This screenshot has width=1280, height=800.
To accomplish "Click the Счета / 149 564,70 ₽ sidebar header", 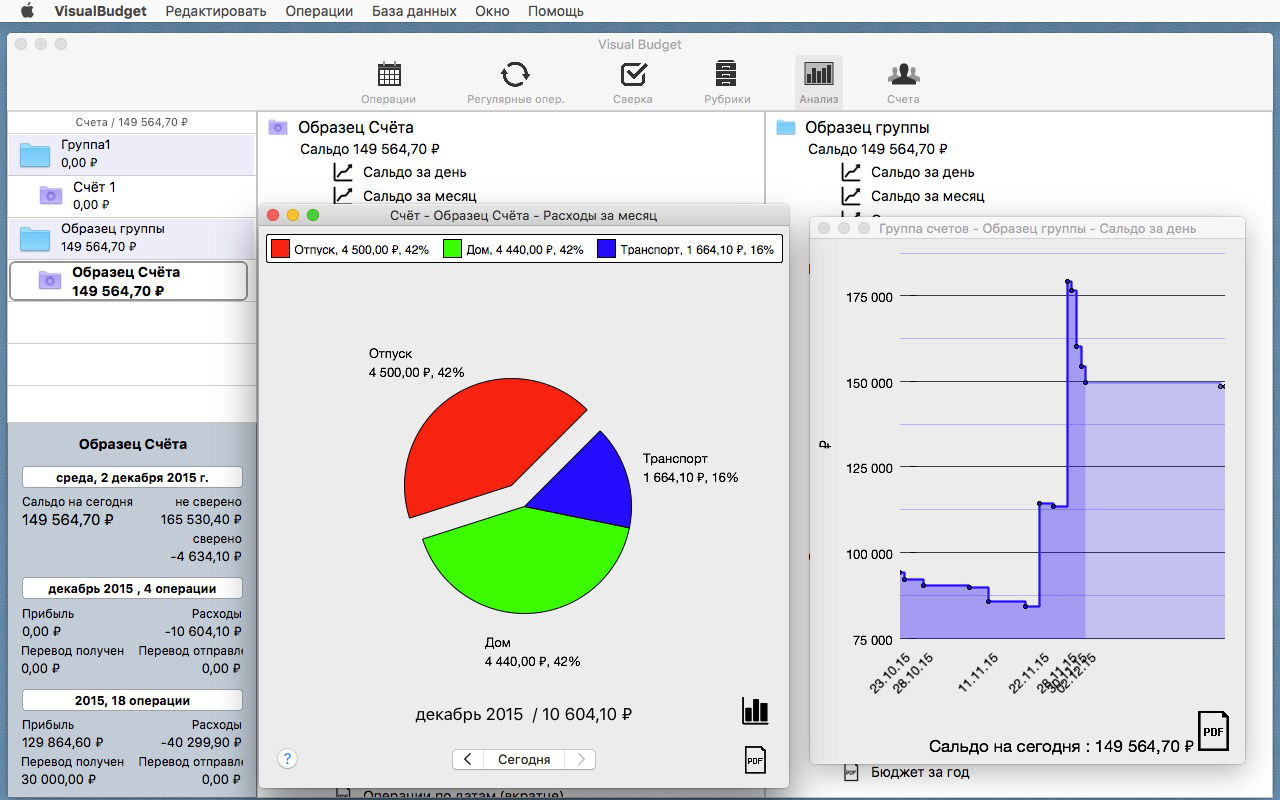I will click(132, 122).
